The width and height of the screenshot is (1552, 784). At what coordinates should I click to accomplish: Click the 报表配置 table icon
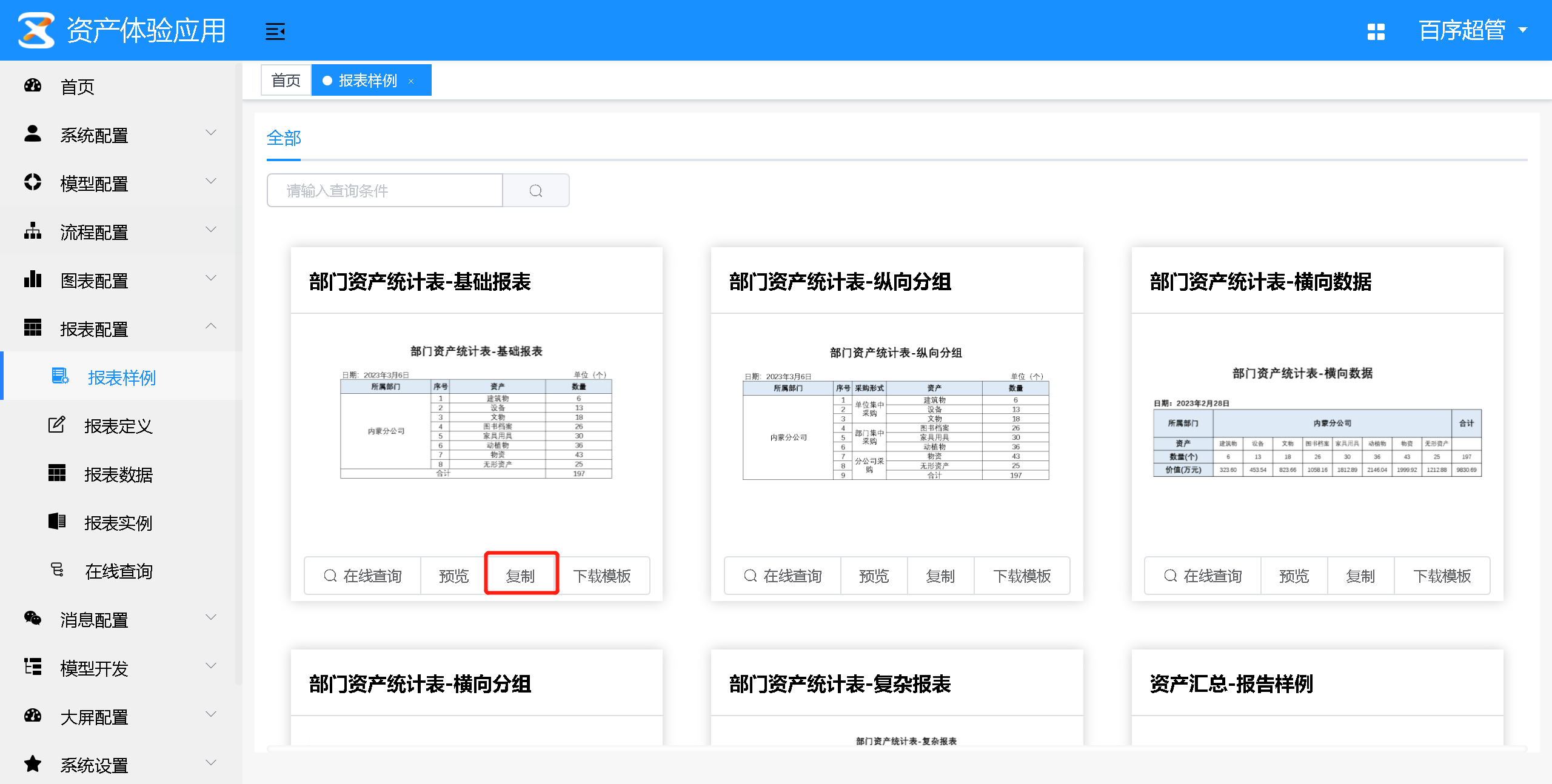[33, 328]
